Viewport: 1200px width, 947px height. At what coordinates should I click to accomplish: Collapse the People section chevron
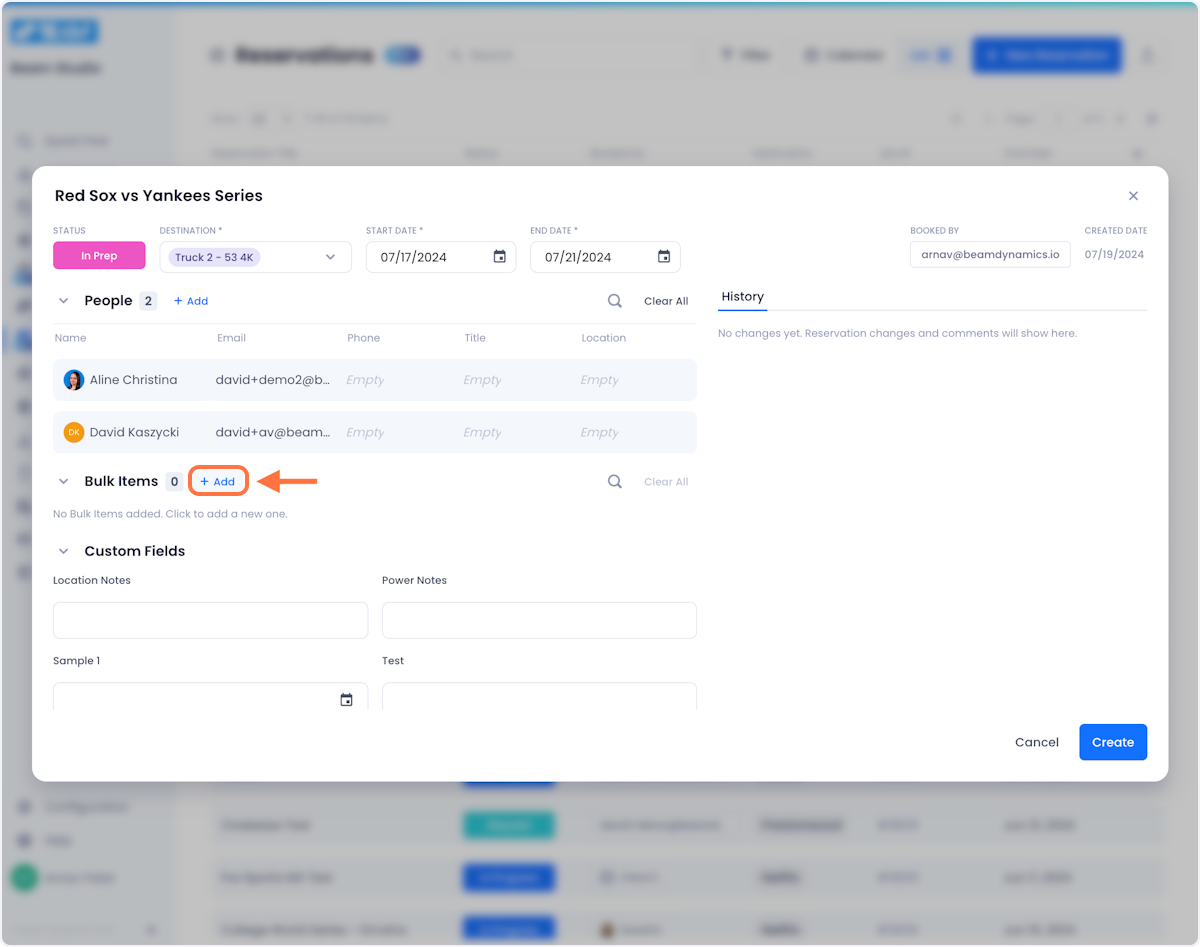click(64, 301)
